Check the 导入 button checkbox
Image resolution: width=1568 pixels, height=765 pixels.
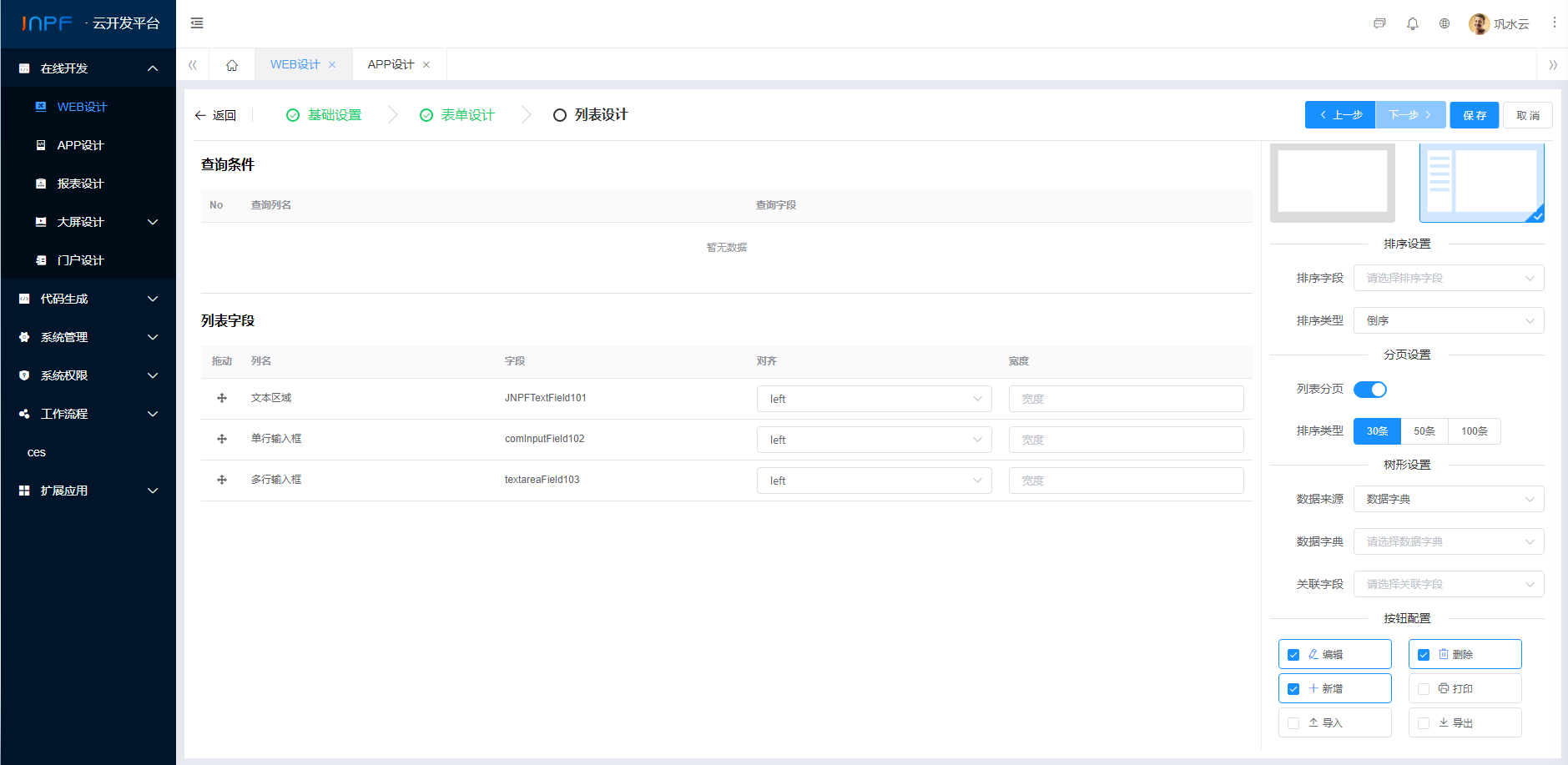pos(1293,723)
